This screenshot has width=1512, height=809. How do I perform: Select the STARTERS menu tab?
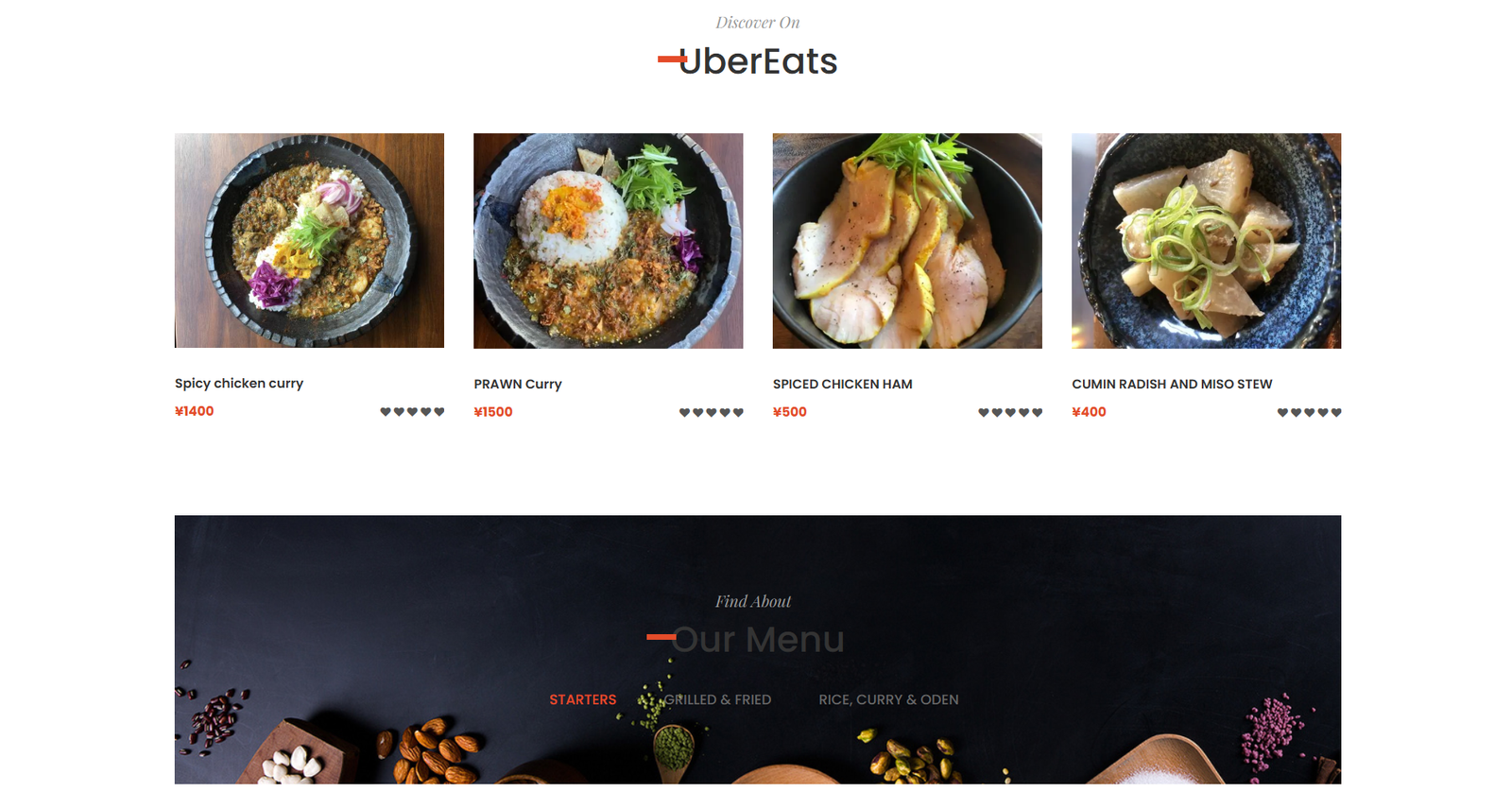[x=583, y=700]
